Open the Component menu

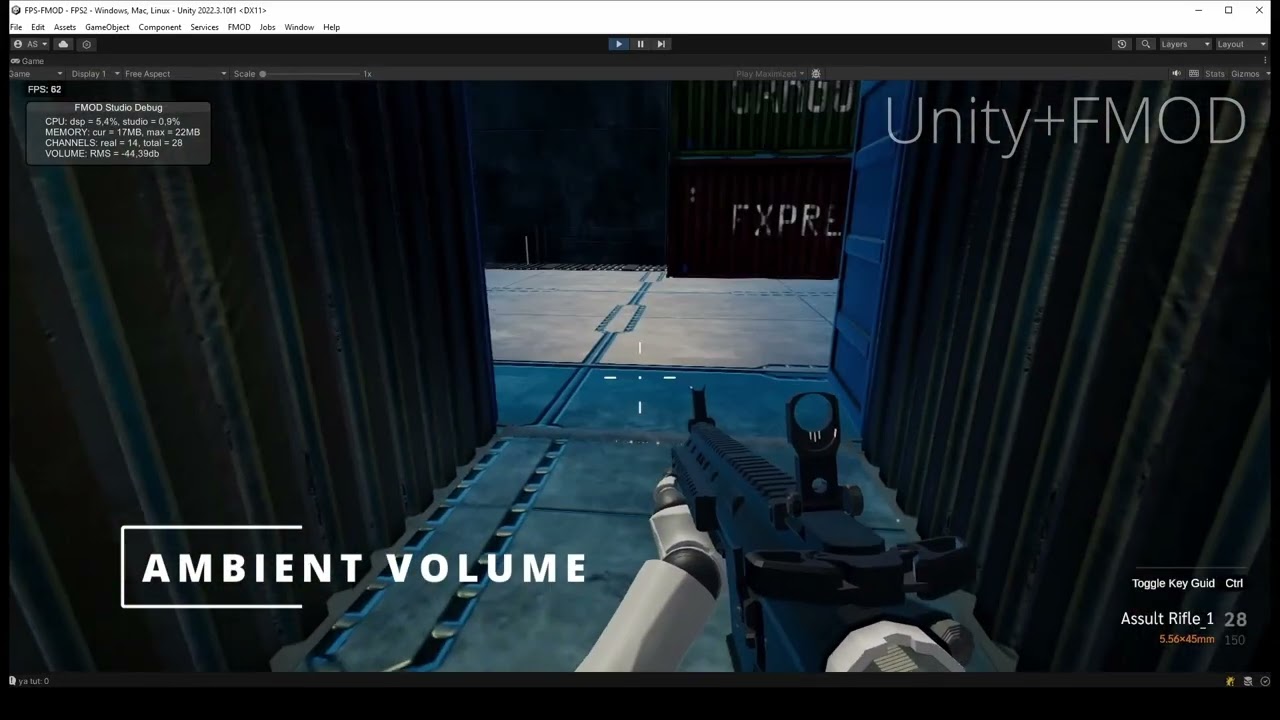pos(160,27)
